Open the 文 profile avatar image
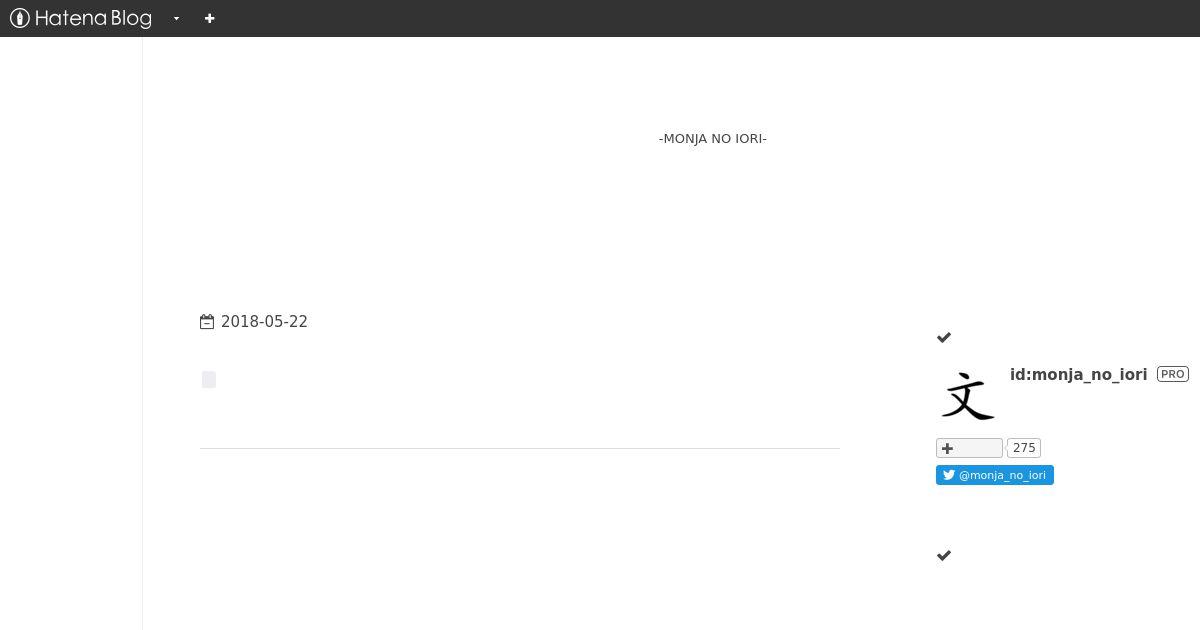This screenshot has width=1200, height=630. click(x=968, y=396)
